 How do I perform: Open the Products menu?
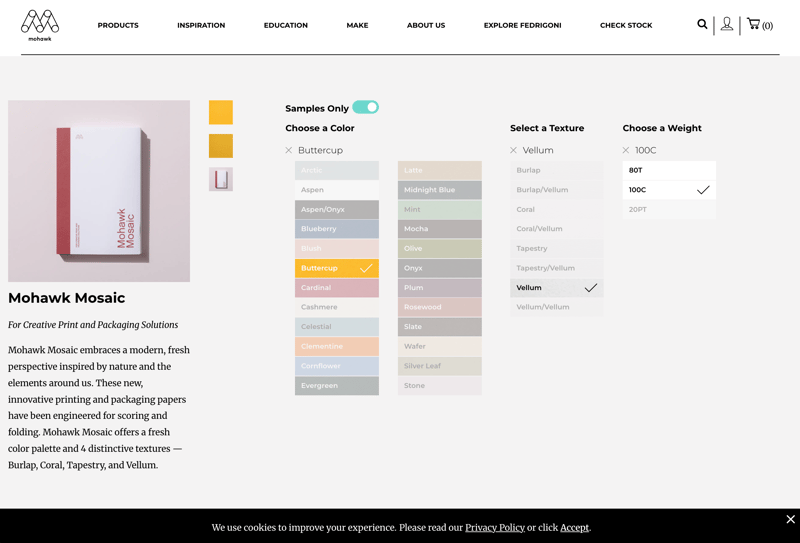tap(118, 25)
